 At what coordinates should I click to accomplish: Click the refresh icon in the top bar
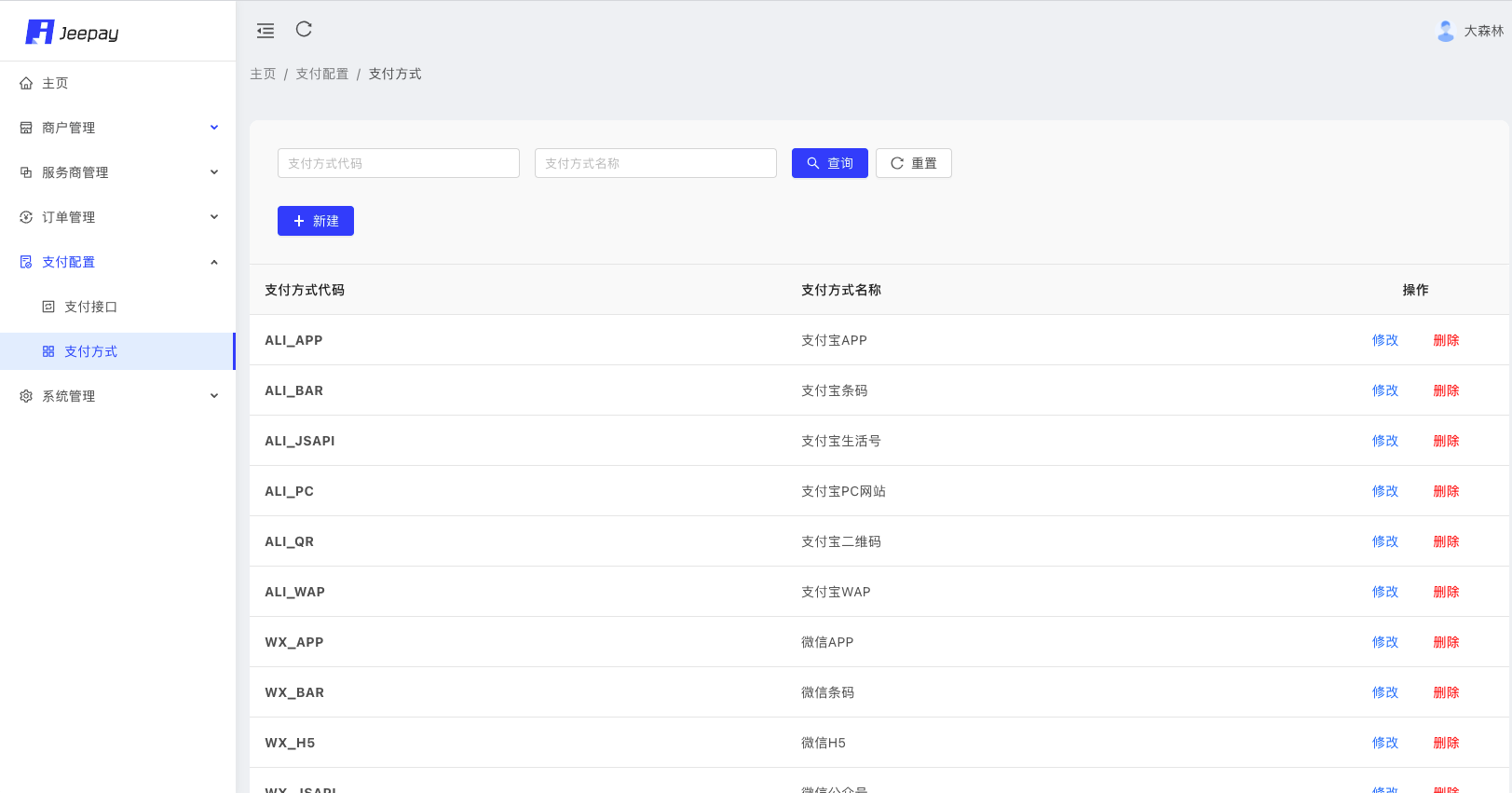click(304, 30)
